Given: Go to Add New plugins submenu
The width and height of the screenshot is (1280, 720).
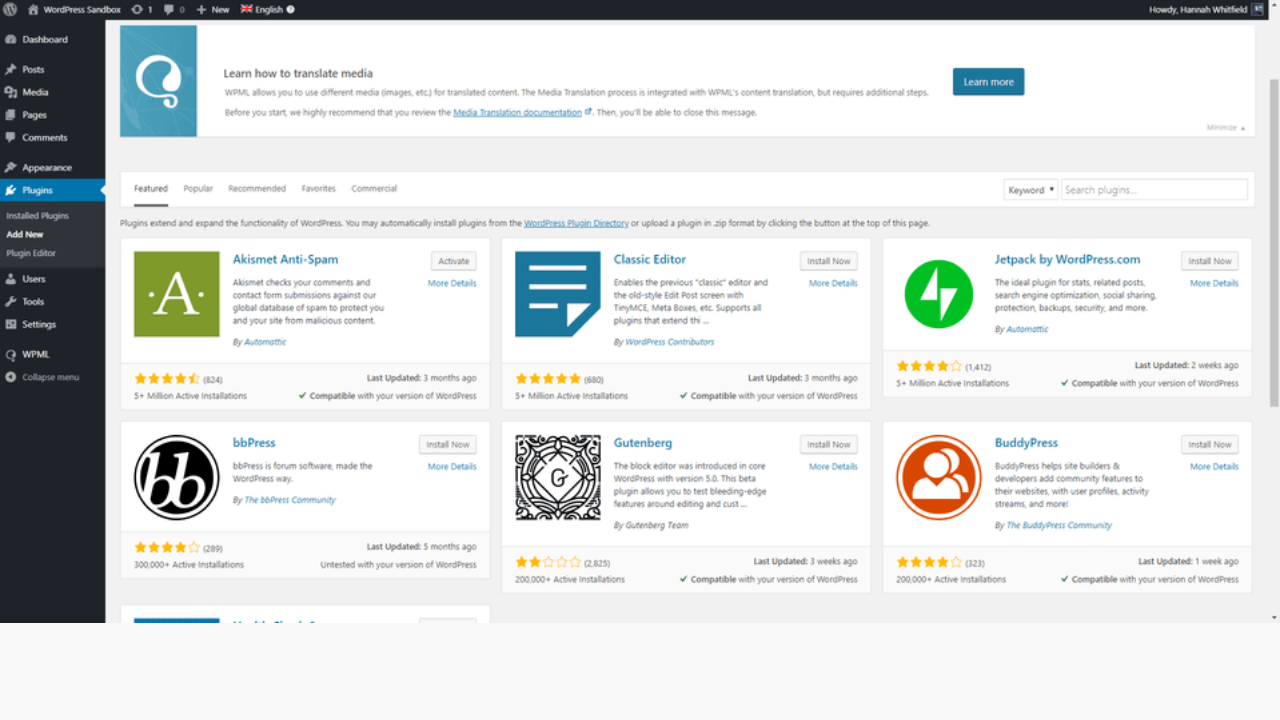Looking at the screenshot, I should tap(25, 234).
